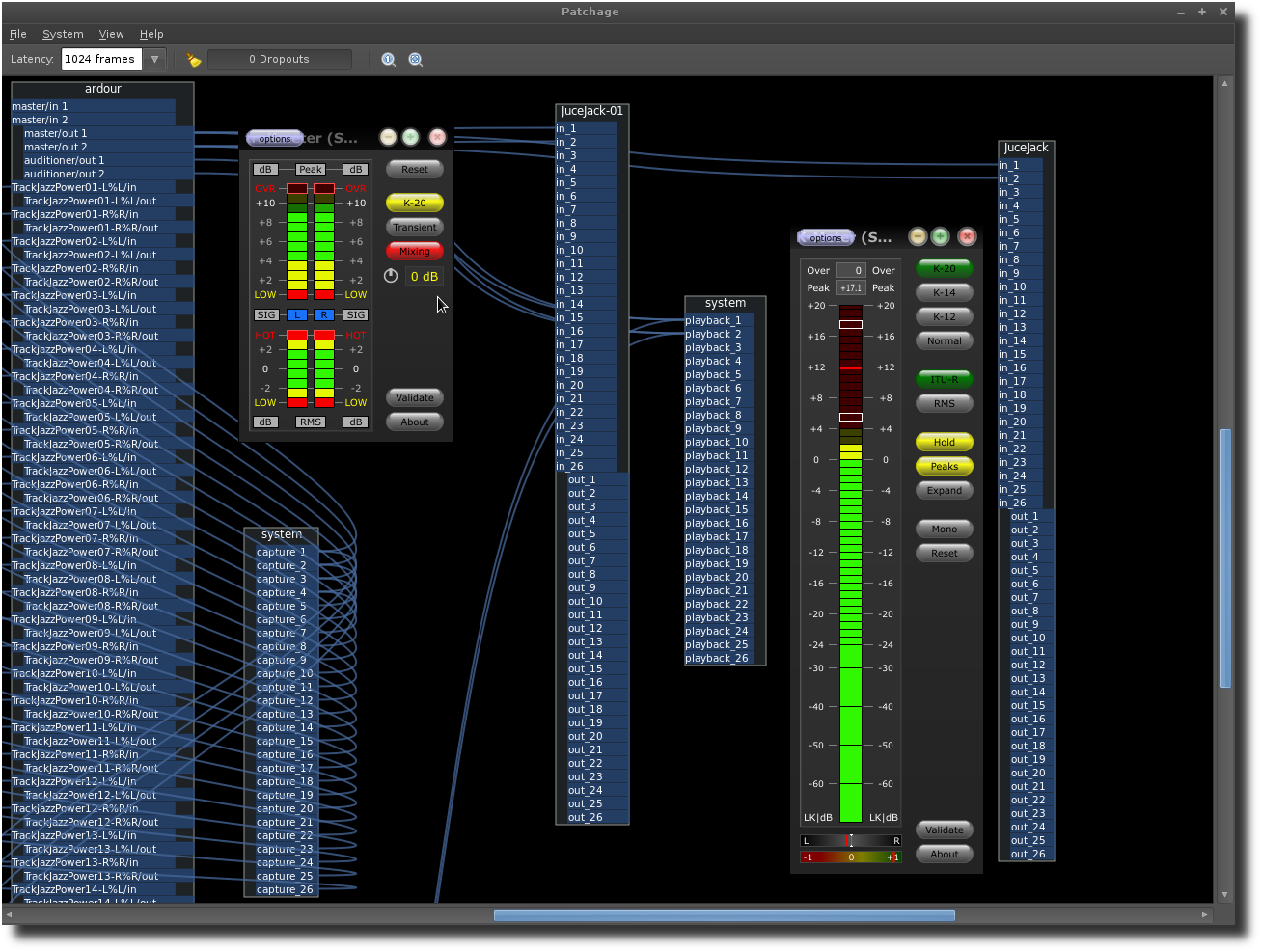Click the yellow minus icon on right meter window
Image resolution: width=1262 pixels, height=952 pixels.
(x=918, y=236)
